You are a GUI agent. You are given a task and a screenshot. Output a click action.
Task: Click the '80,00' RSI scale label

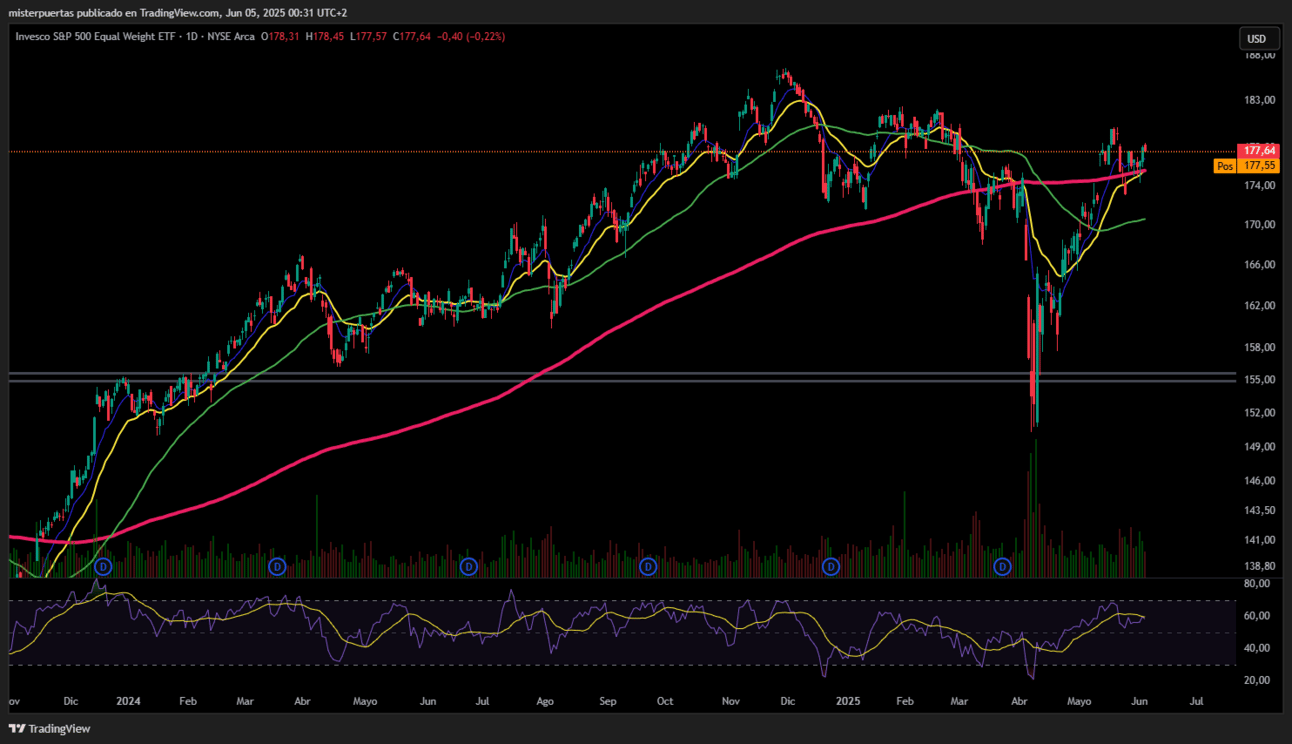(1257, 583)
